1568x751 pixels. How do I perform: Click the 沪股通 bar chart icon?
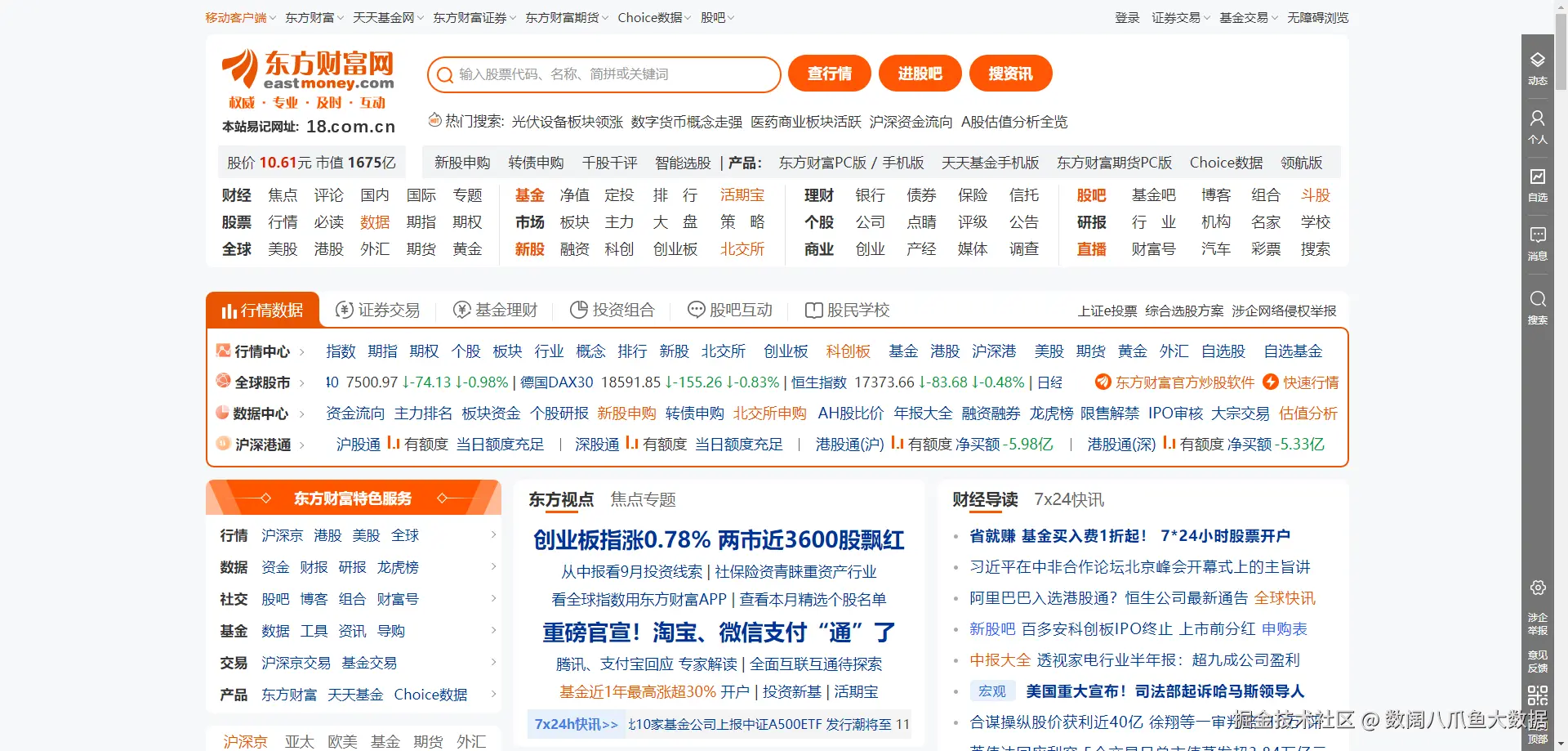pyautogui.click(x=393, y=443)
